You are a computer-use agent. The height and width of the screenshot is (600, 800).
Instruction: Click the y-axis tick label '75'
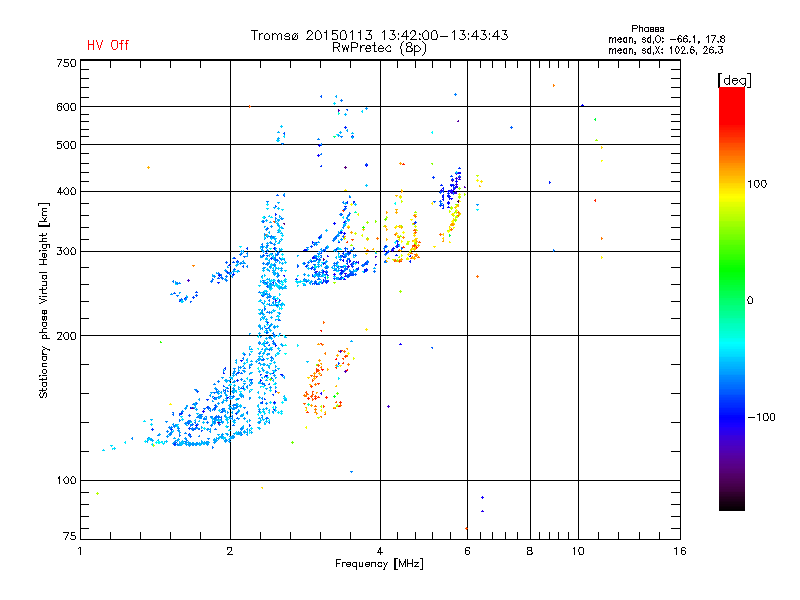coord(70,536)
